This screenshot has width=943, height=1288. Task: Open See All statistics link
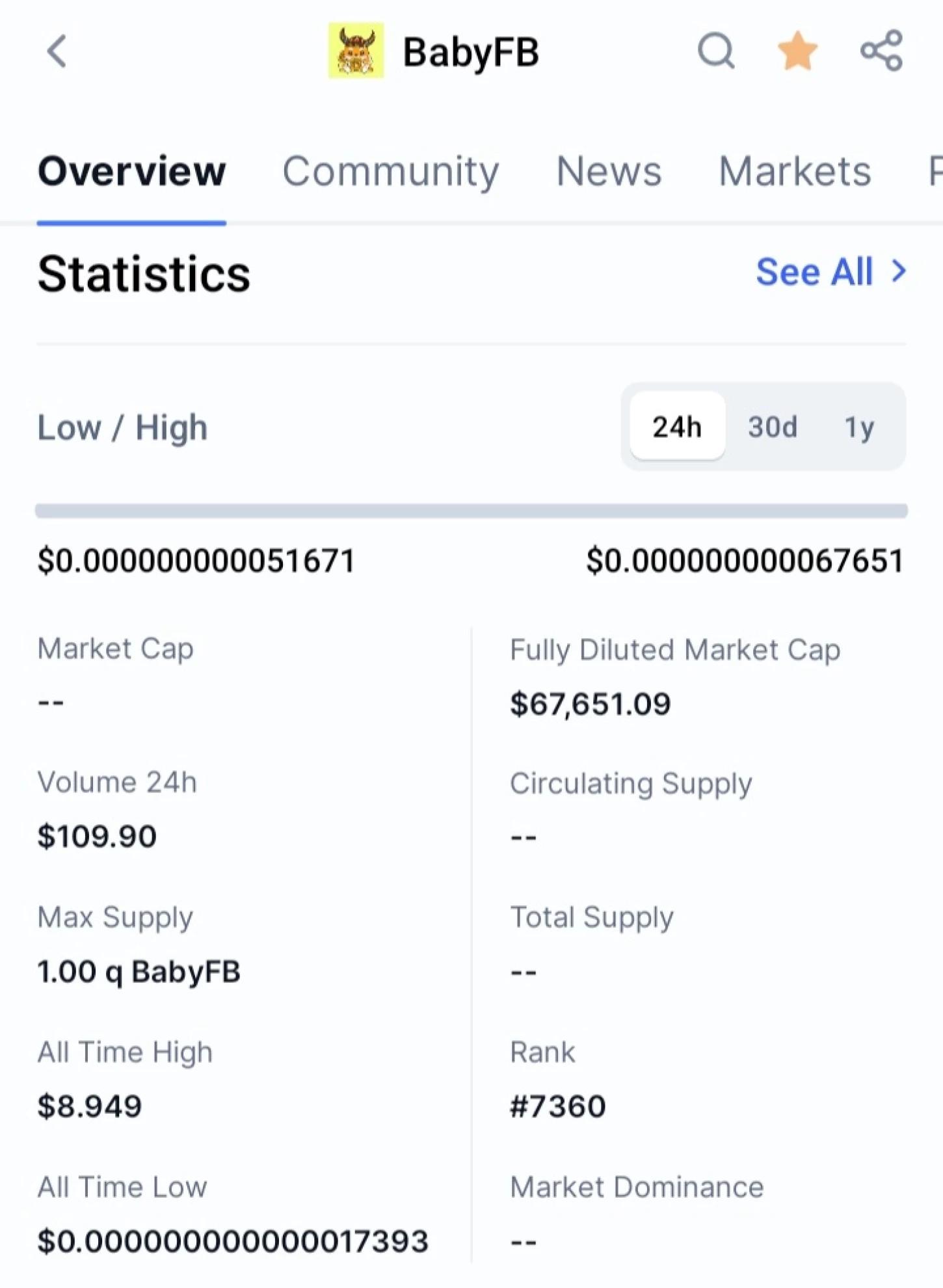click(814, 272)
